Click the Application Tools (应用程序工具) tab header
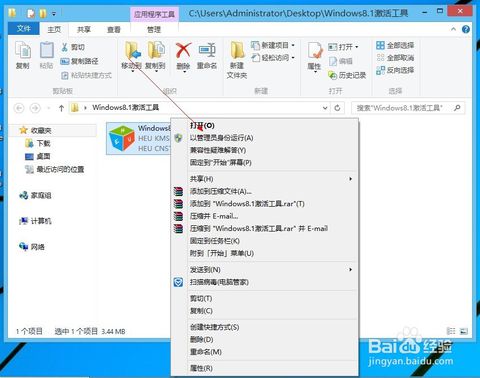Screen dimensions: 480x378 pyautogui.click(x=154, y=14)
